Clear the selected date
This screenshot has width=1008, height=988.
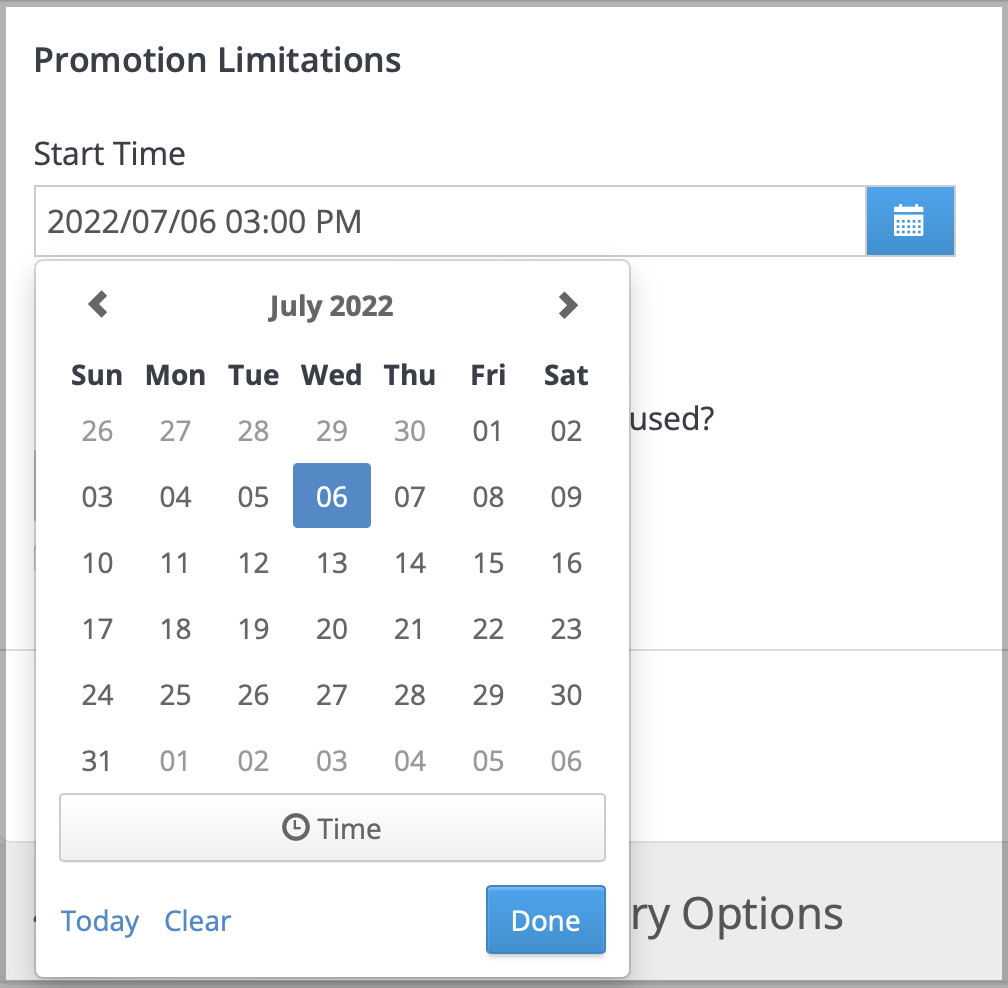197,921
